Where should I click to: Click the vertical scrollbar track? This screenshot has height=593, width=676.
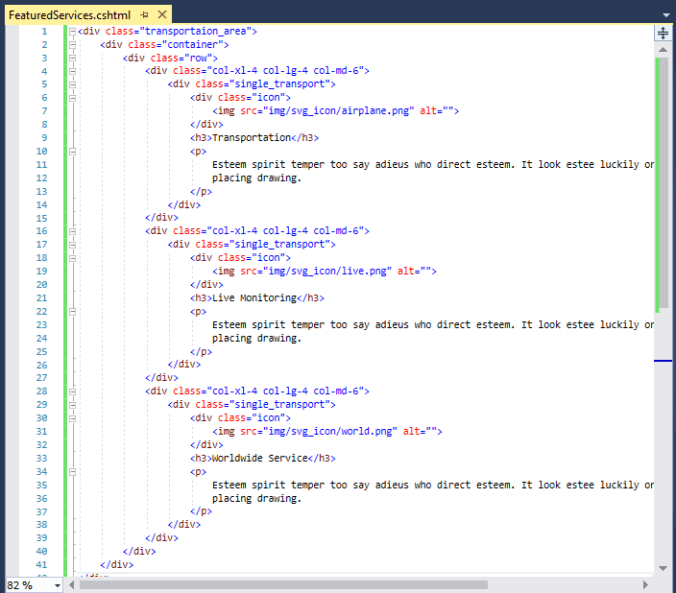[x=661, y=450]
